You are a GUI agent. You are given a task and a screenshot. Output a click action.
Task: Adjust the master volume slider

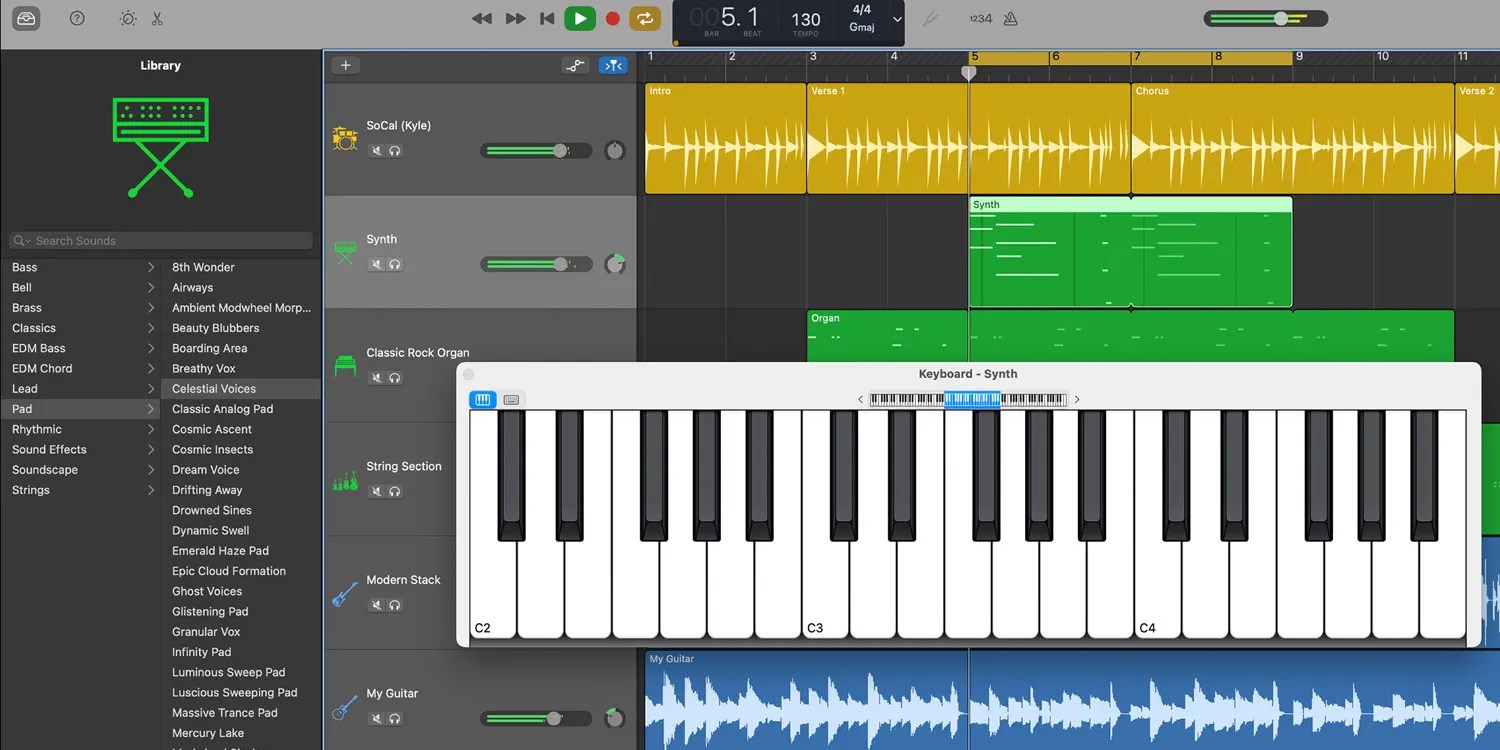pos(1281,18)
